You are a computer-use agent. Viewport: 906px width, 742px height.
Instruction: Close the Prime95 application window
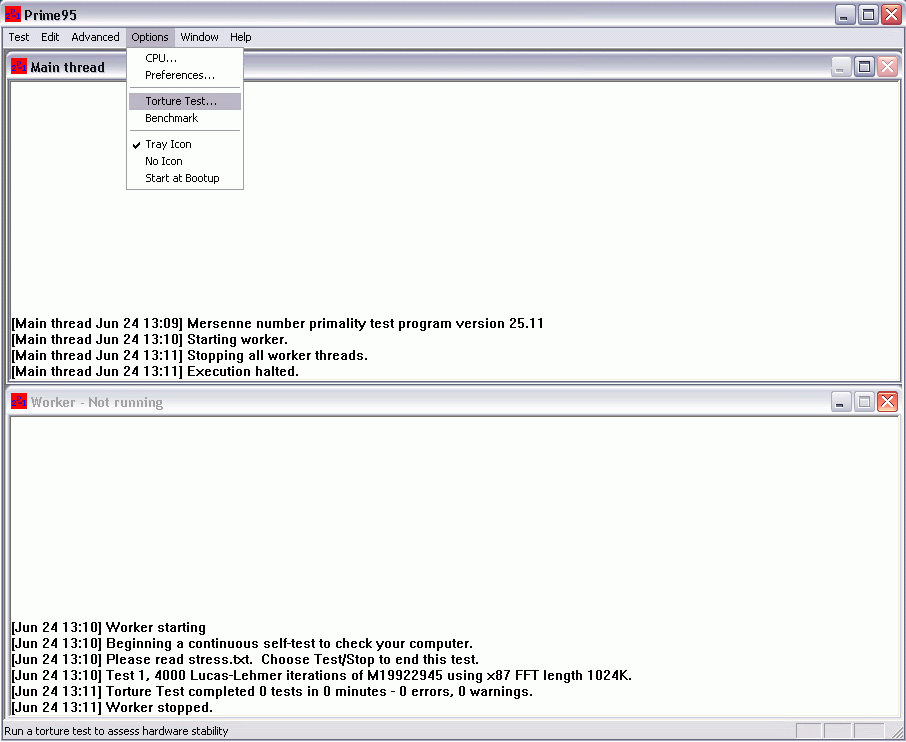pos(892,14)
